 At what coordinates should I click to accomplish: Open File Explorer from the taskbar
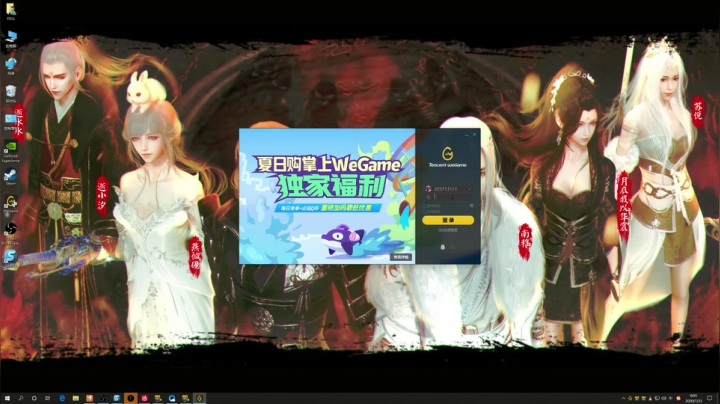pos(76,398)
